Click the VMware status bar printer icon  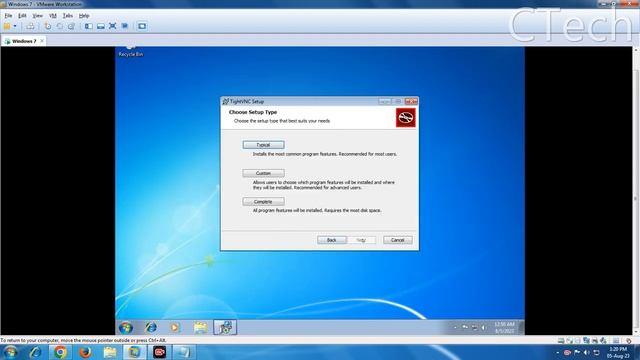click(595, 340)
